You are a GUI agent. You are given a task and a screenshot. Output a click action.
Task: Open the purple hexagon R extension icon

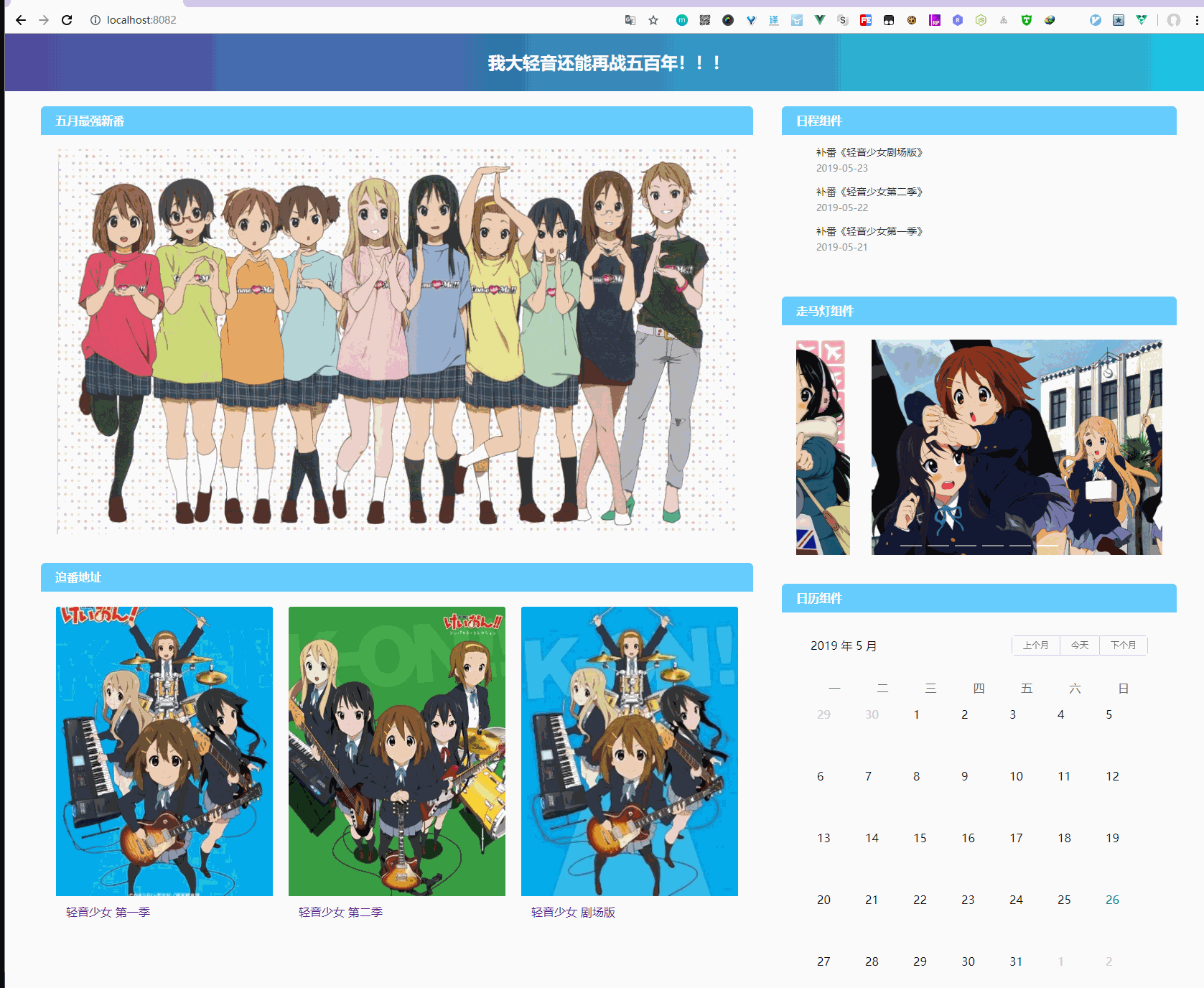click(x=958, y=20)
